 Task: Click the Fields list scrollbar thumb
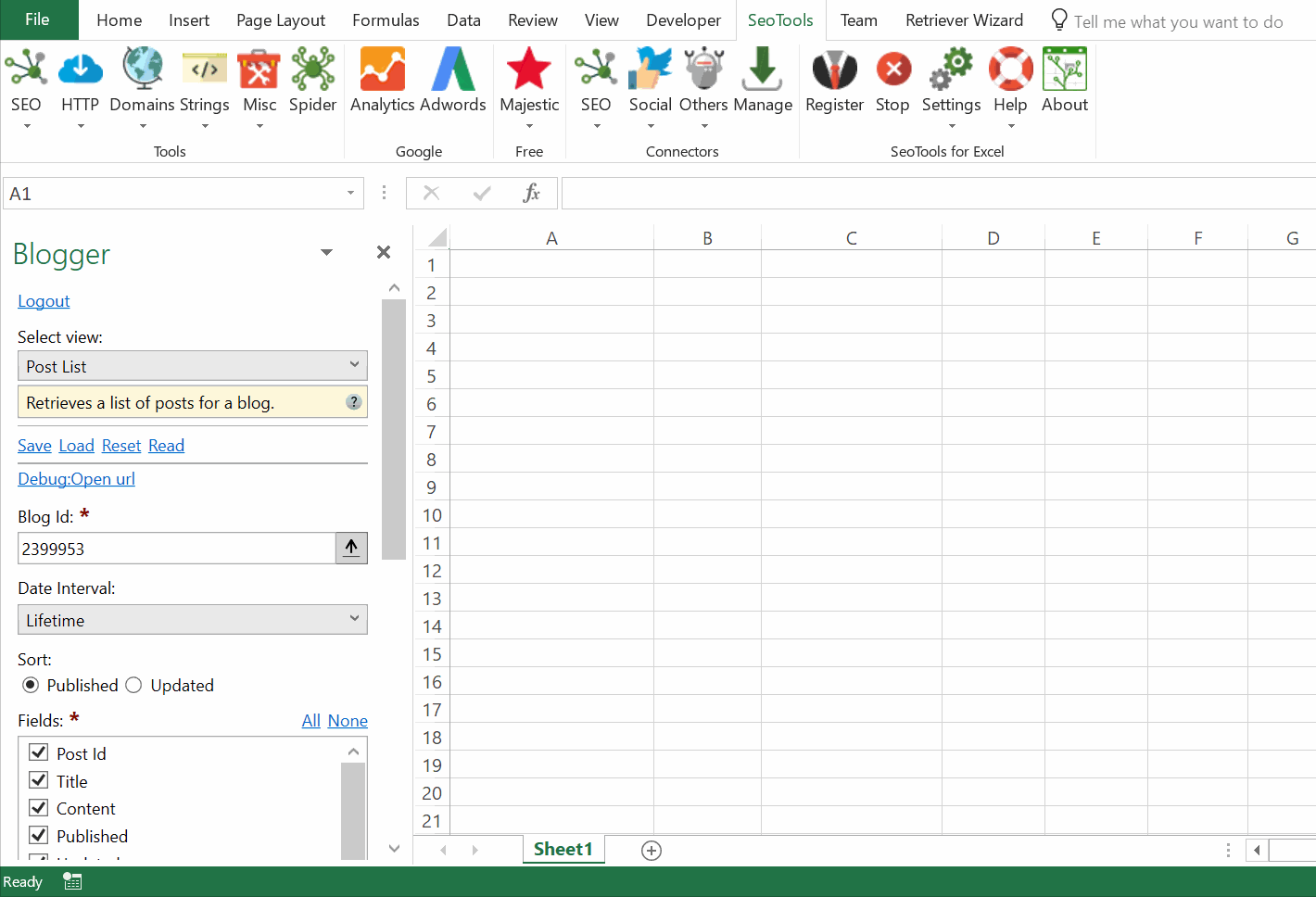353,809
